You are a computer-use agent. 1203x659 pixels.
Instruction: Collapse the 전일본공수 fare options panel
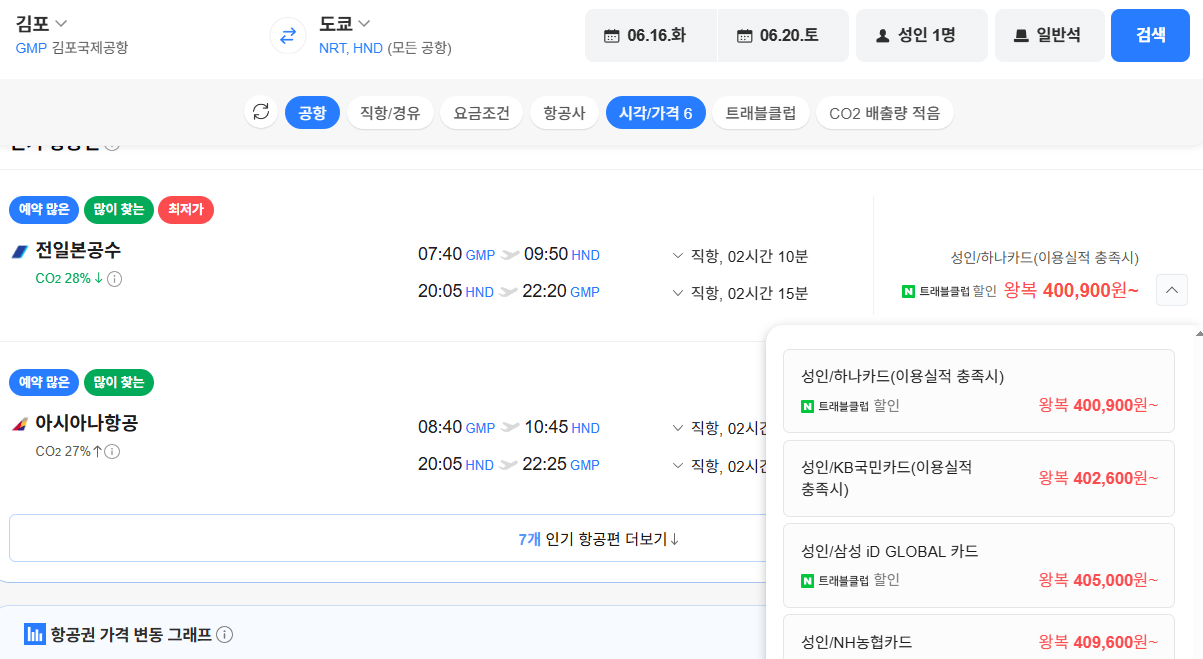pyautogui.click(x=1171, y=290)
